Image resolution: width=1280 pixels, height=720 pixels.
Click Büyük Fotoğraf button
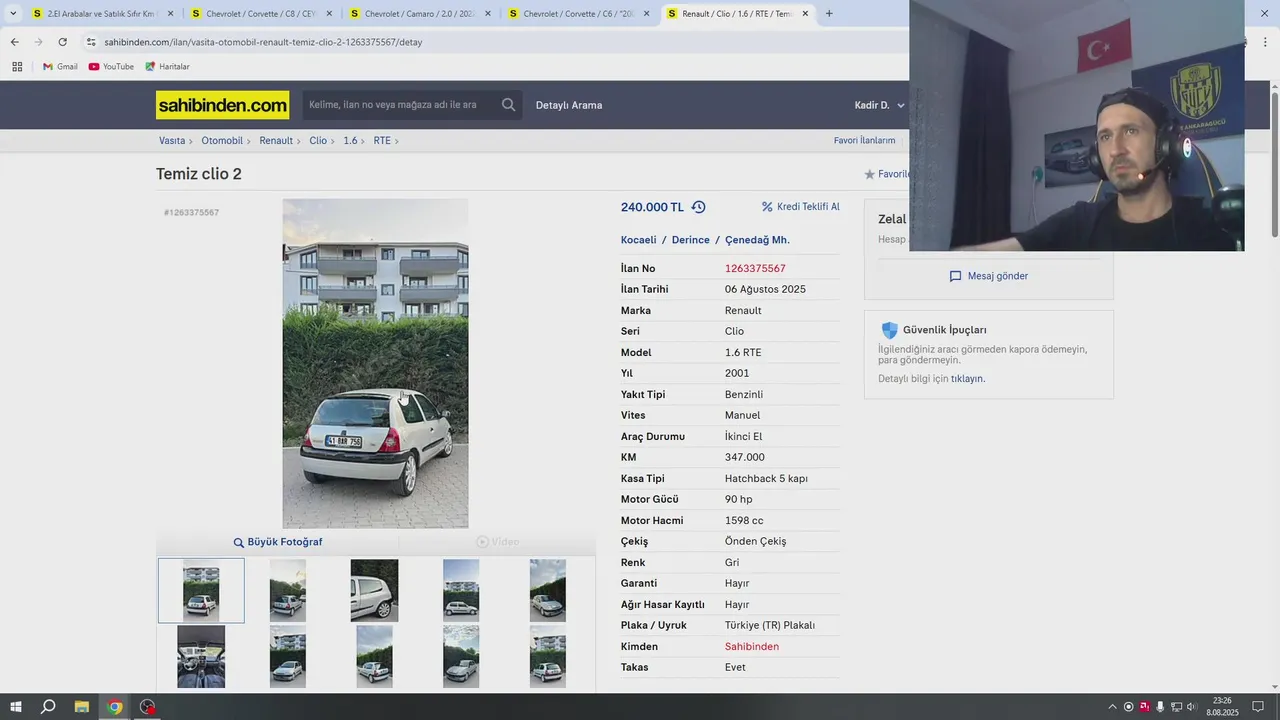pos(277,542)
